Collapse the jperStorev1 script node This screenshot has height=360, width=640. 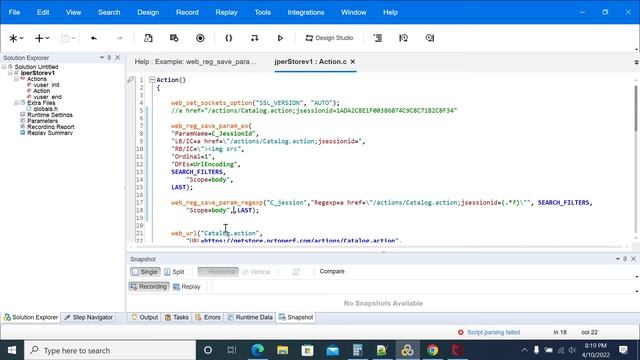point(10,73)
